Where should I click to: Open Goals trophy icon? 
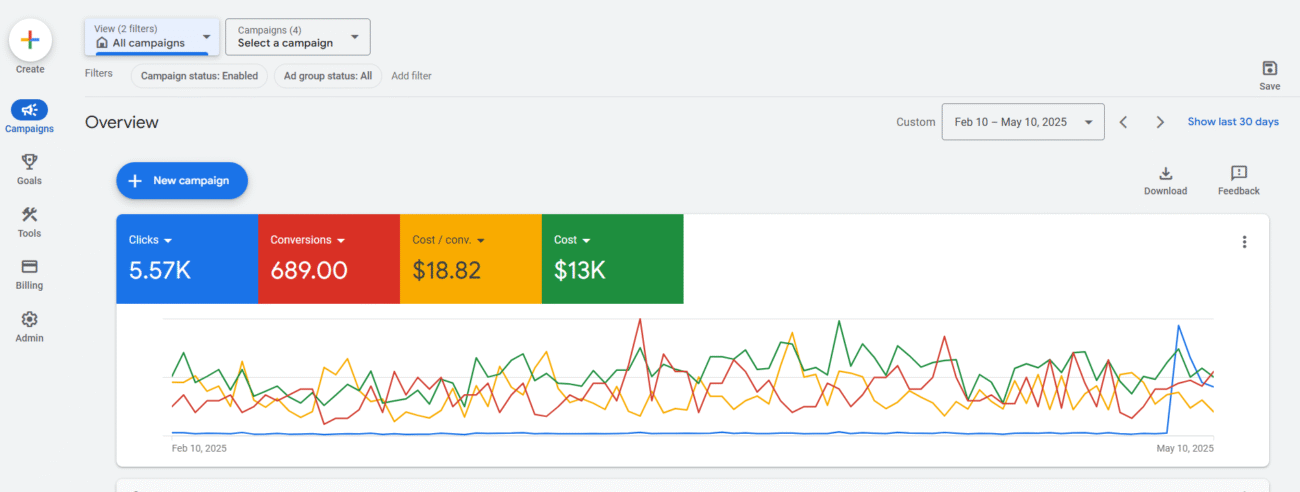(x=29, y=162)
